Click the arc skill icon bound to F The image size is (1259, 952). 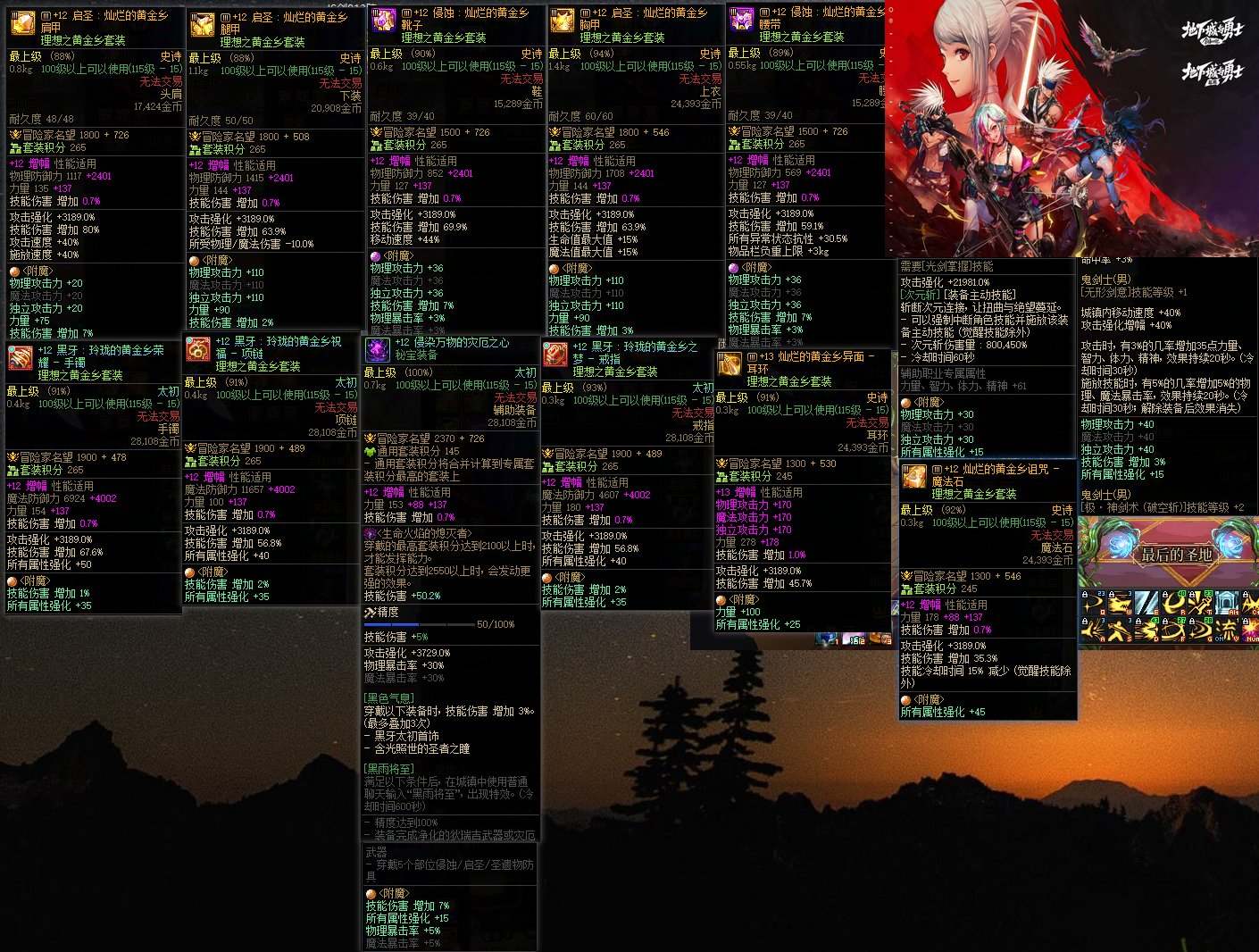[1173, 630]
